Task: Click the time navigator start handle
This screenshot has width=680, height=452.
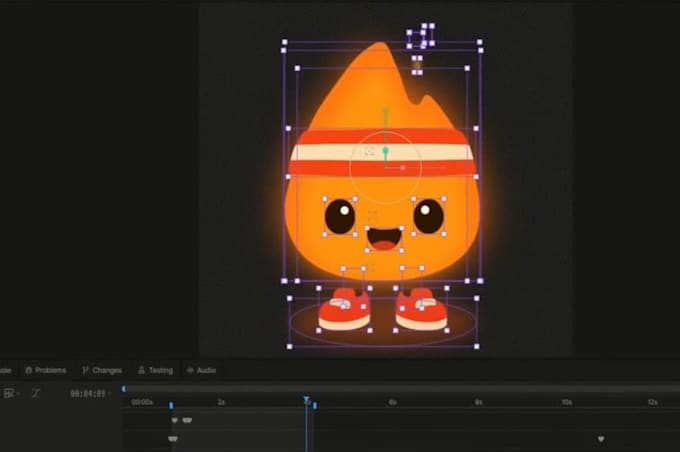Action: 124,389
